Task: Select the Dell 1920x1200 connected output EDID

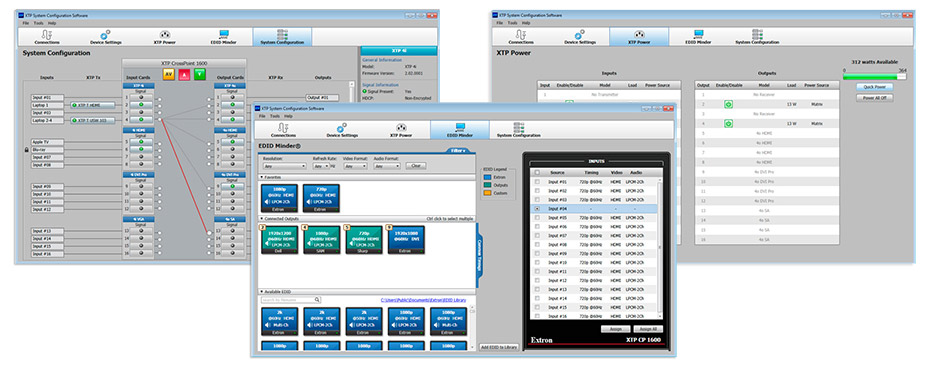Action: click(279, 239)
